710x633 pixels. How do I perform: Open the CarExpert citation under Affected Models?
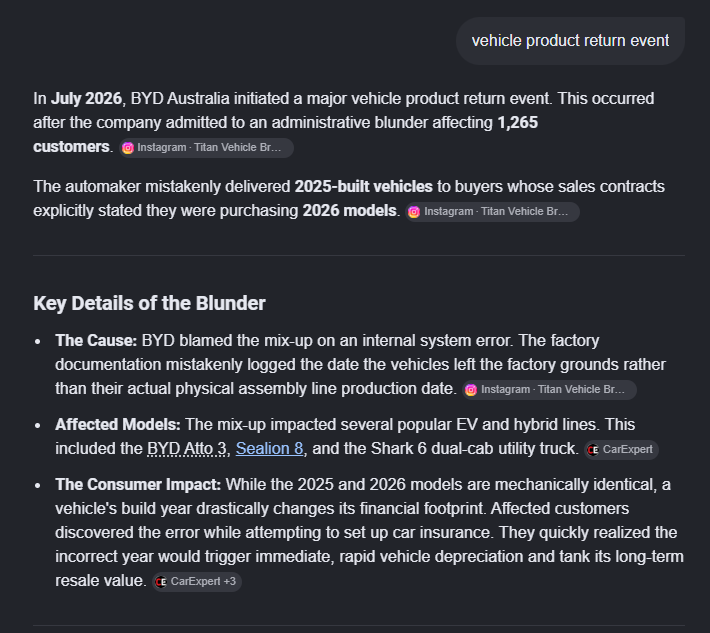click(x=621, y=450)
